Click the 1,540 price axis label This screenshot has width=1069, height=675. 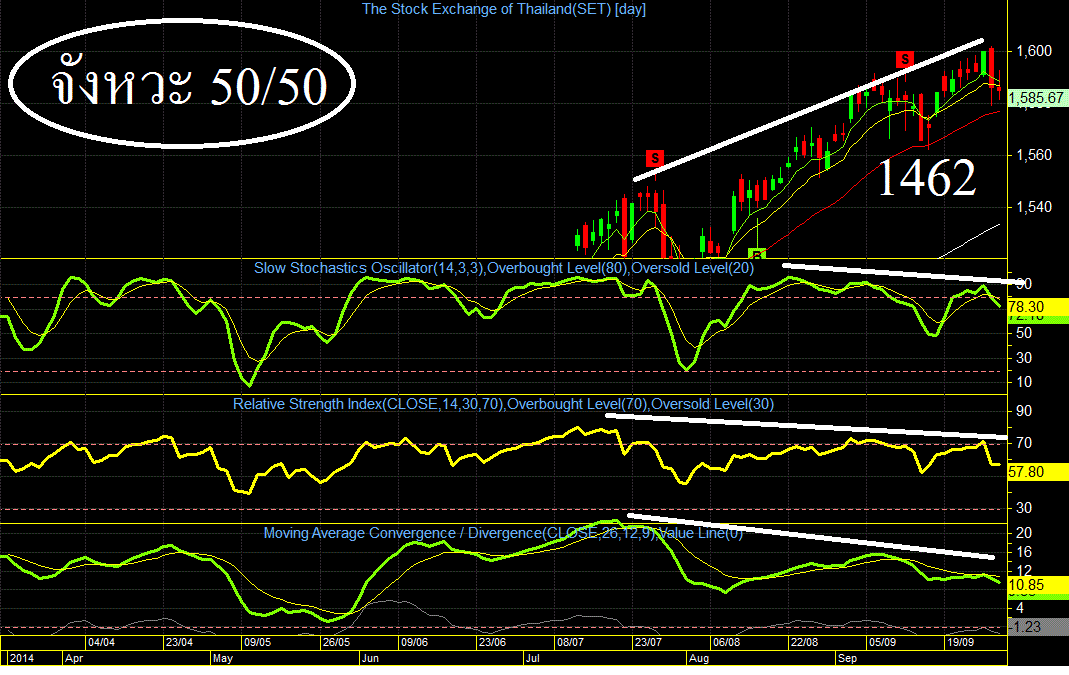click(x=1034, y=207)
